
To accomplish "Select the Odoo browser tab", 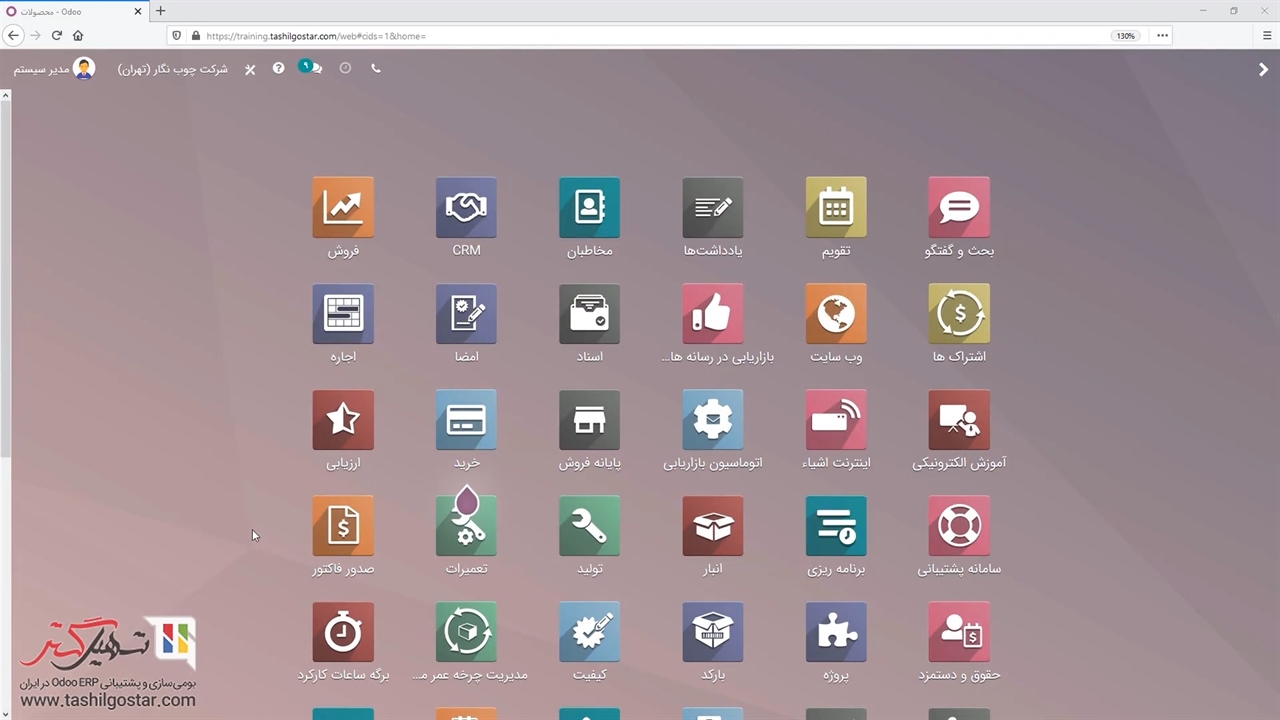I will click(70, 11).
